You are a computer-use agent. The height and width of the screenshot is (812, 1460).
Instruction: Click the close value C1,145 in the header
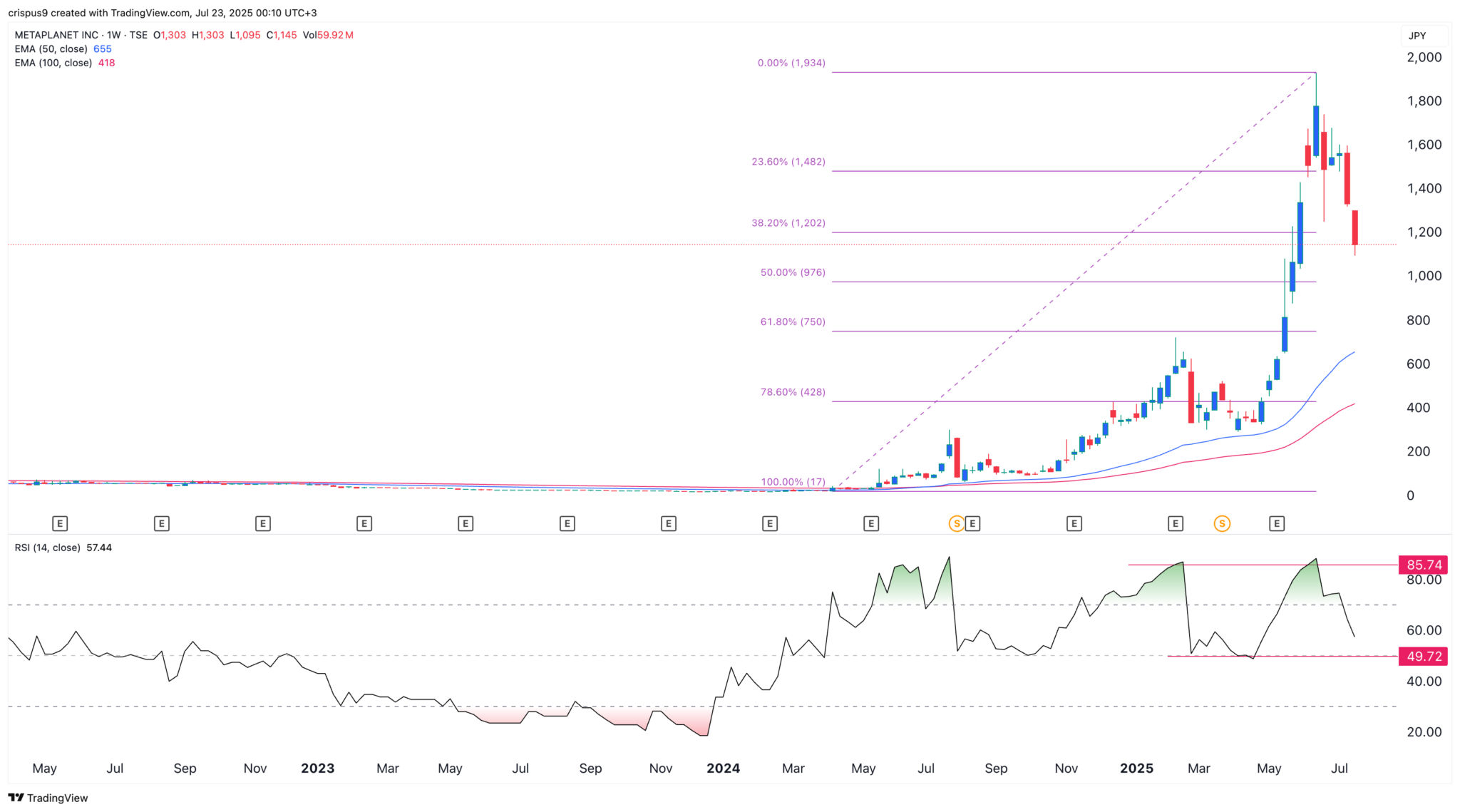click(282, 35)
